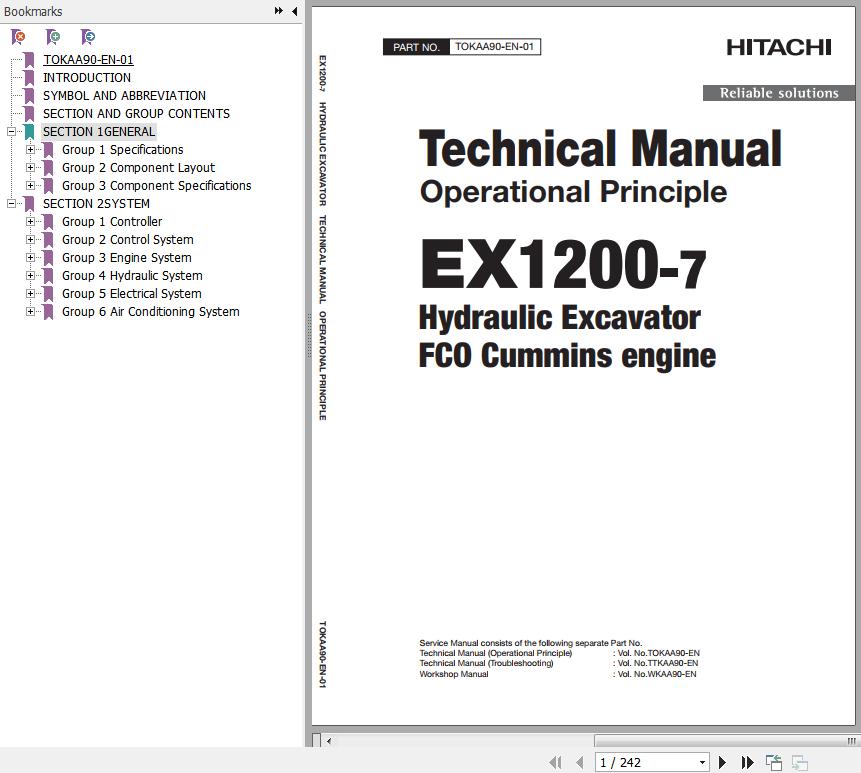Open Group 1 Controller bookmark
Viewport: 861px width, 773px height.
112,222
